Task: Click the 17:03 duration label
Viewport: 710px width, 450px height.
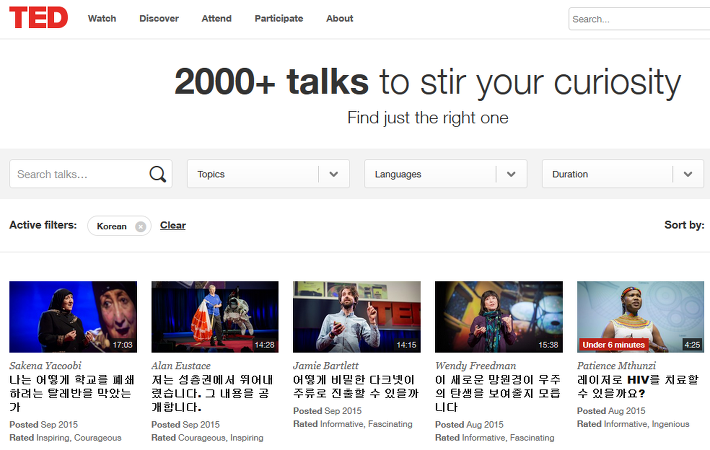Action: (x=123, y=345)
